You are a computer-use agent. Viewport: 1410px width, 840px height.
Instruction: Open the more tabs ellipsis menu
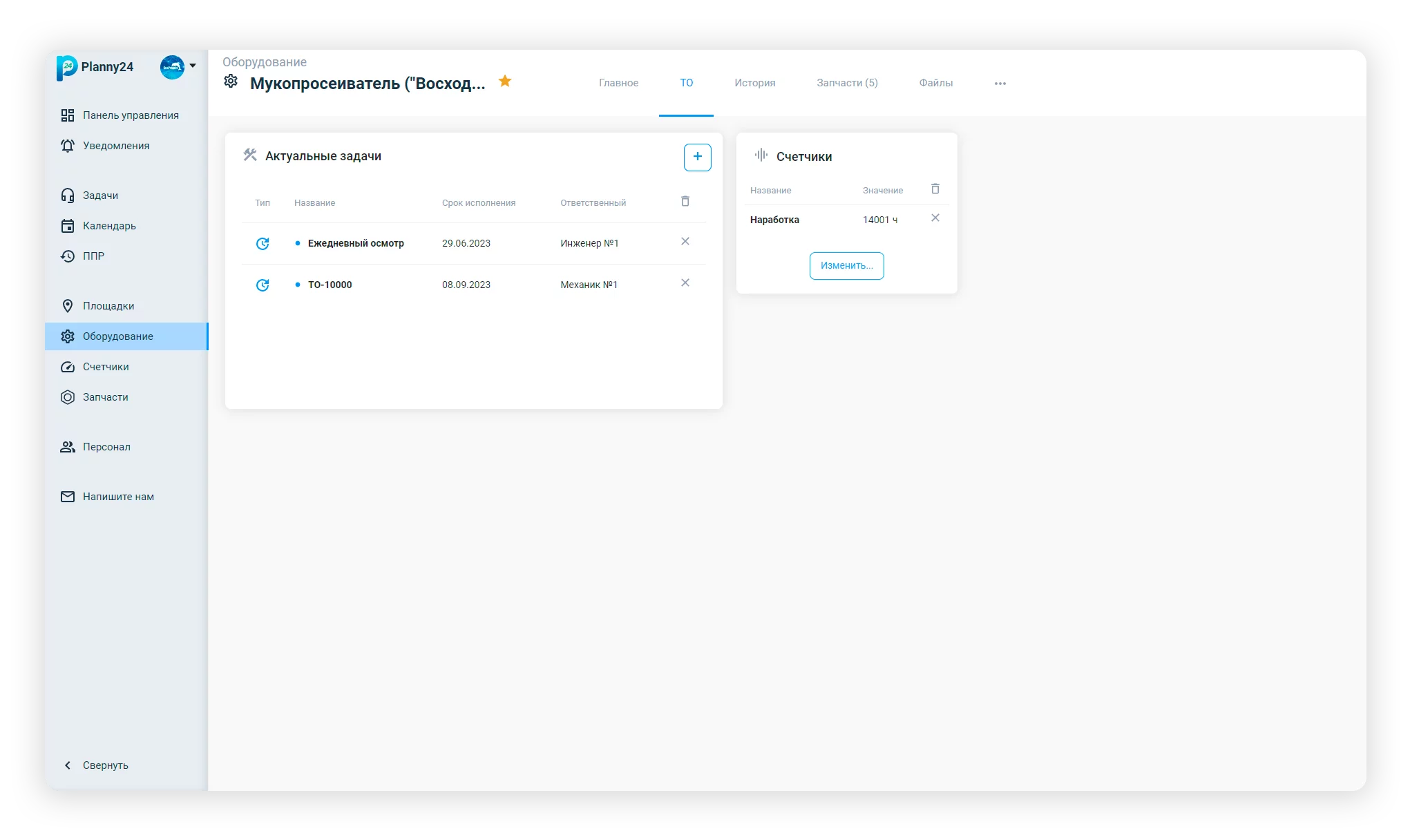(x=1000, y=84)
